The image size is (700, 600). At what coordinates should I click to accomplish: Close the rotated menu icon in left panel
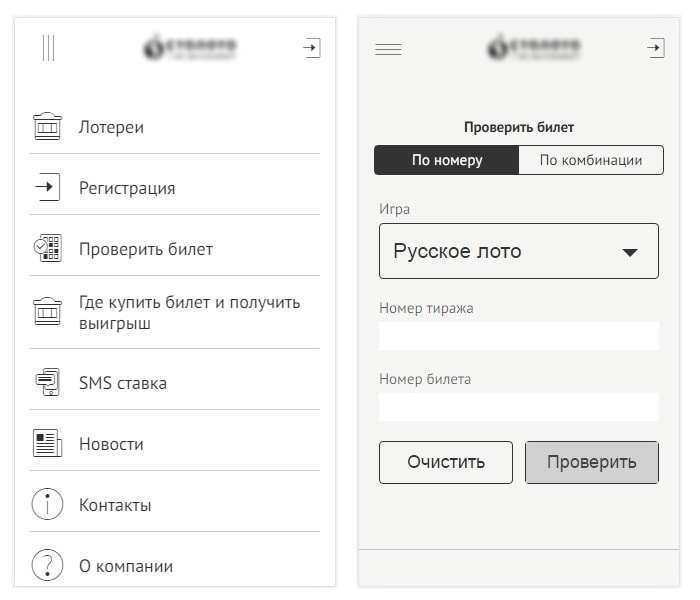pos(48,48)
